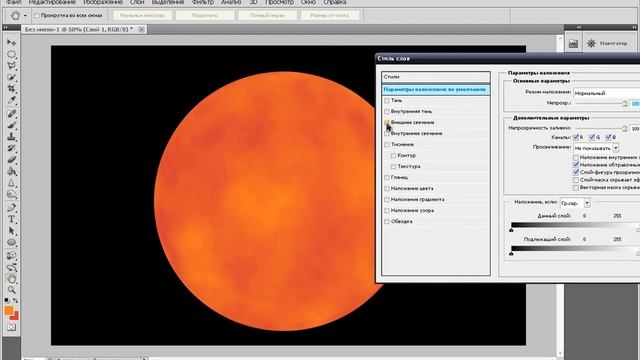Select the Eyedropper tool
This screenshot has width=640, height=360.
click(11, 100)
